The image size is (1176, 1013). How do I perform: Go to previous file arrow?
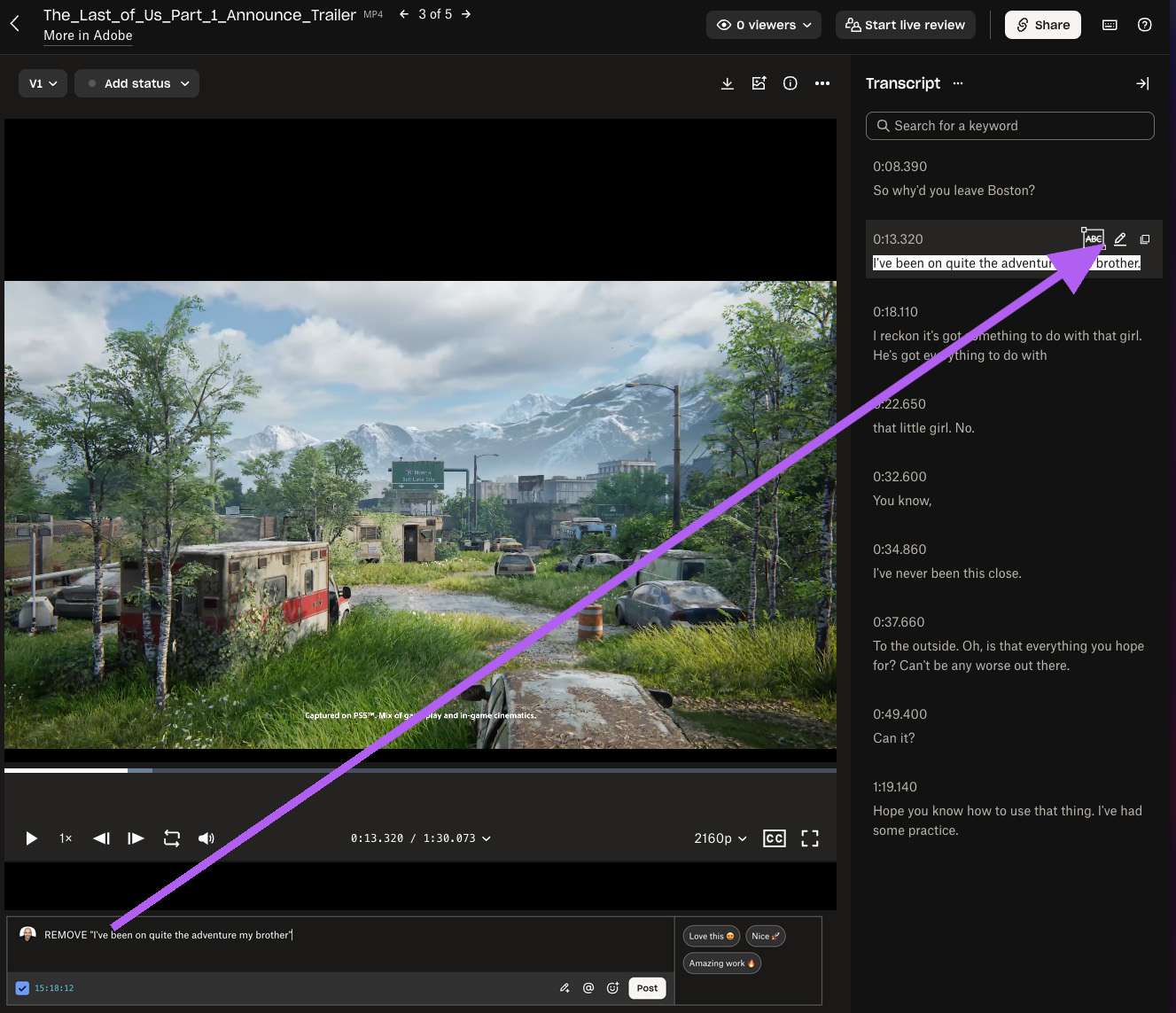pyautogui.click(x=404, y=14)
